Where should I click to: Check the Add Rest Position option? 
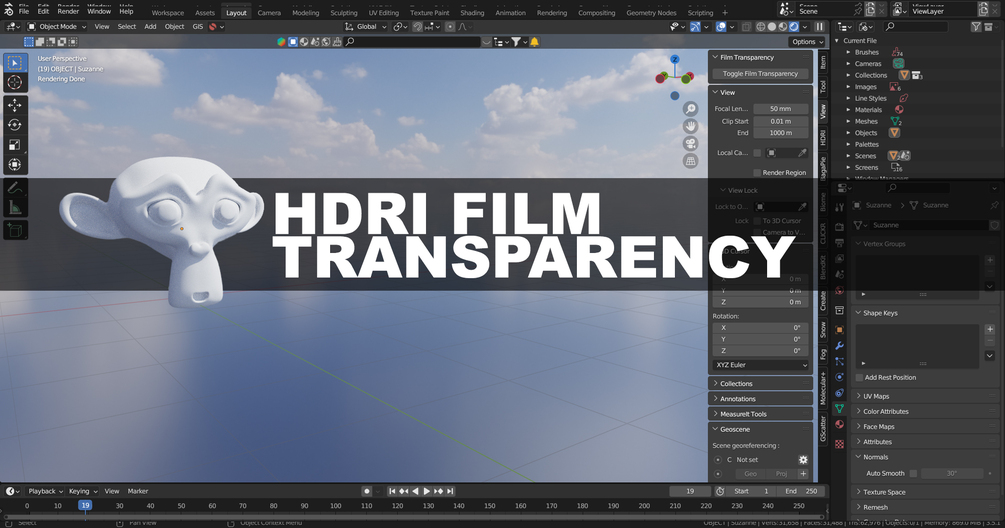pyautogui.click(x=860, y=377)
